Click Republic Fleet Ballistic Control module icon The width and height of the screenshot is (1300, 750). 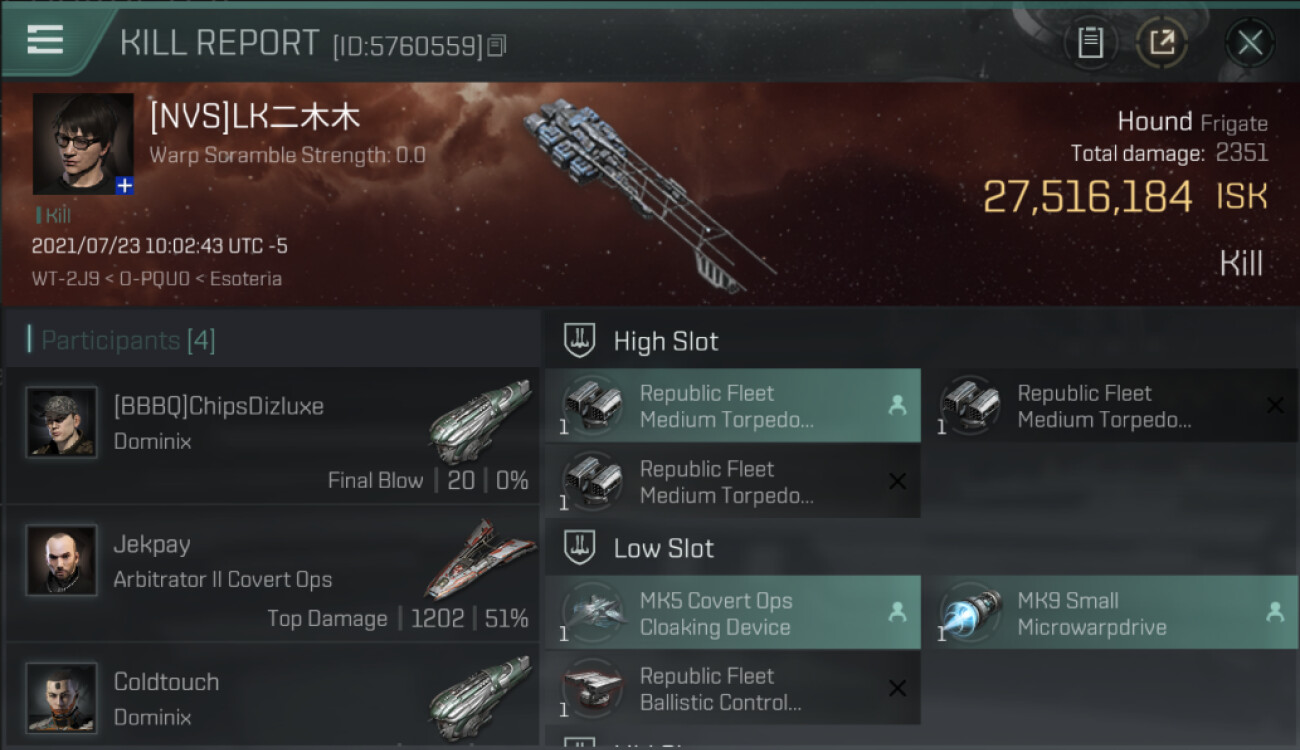[593, 689]
